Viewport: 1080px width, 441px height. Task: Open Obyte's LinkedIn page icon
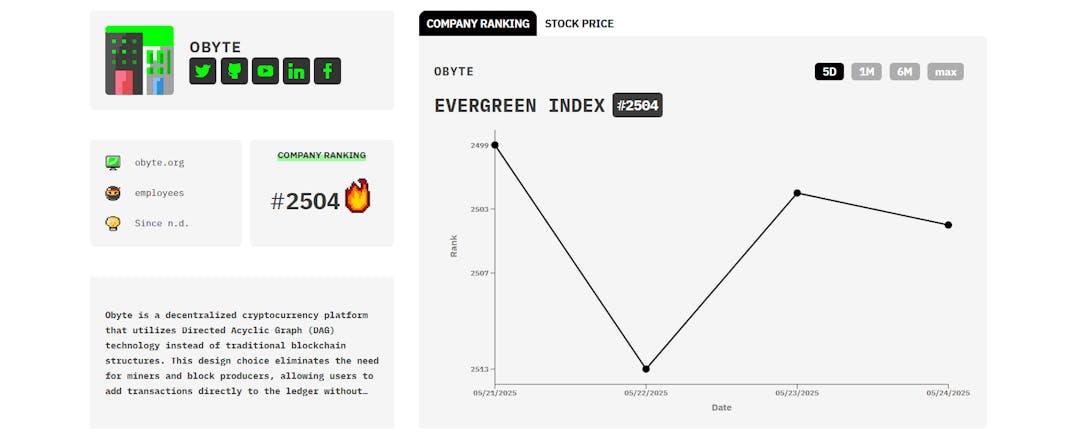click(296, 71)
